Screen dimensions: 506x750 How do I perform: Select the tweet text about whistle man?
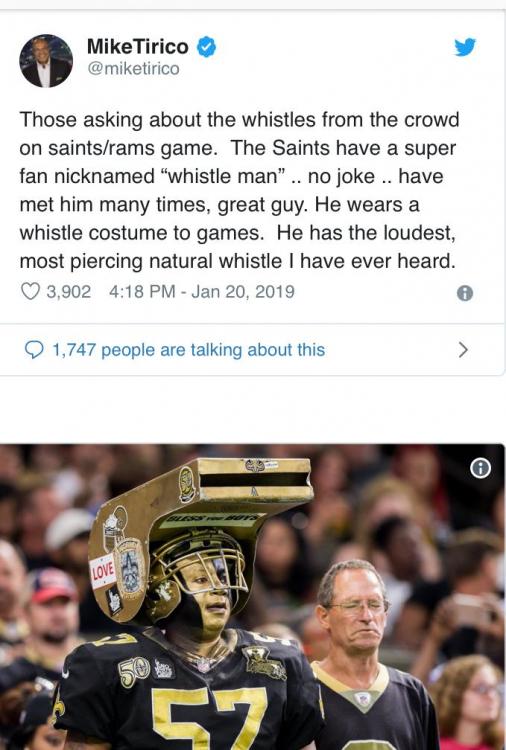pyautogui.click(x=239, y=190)
